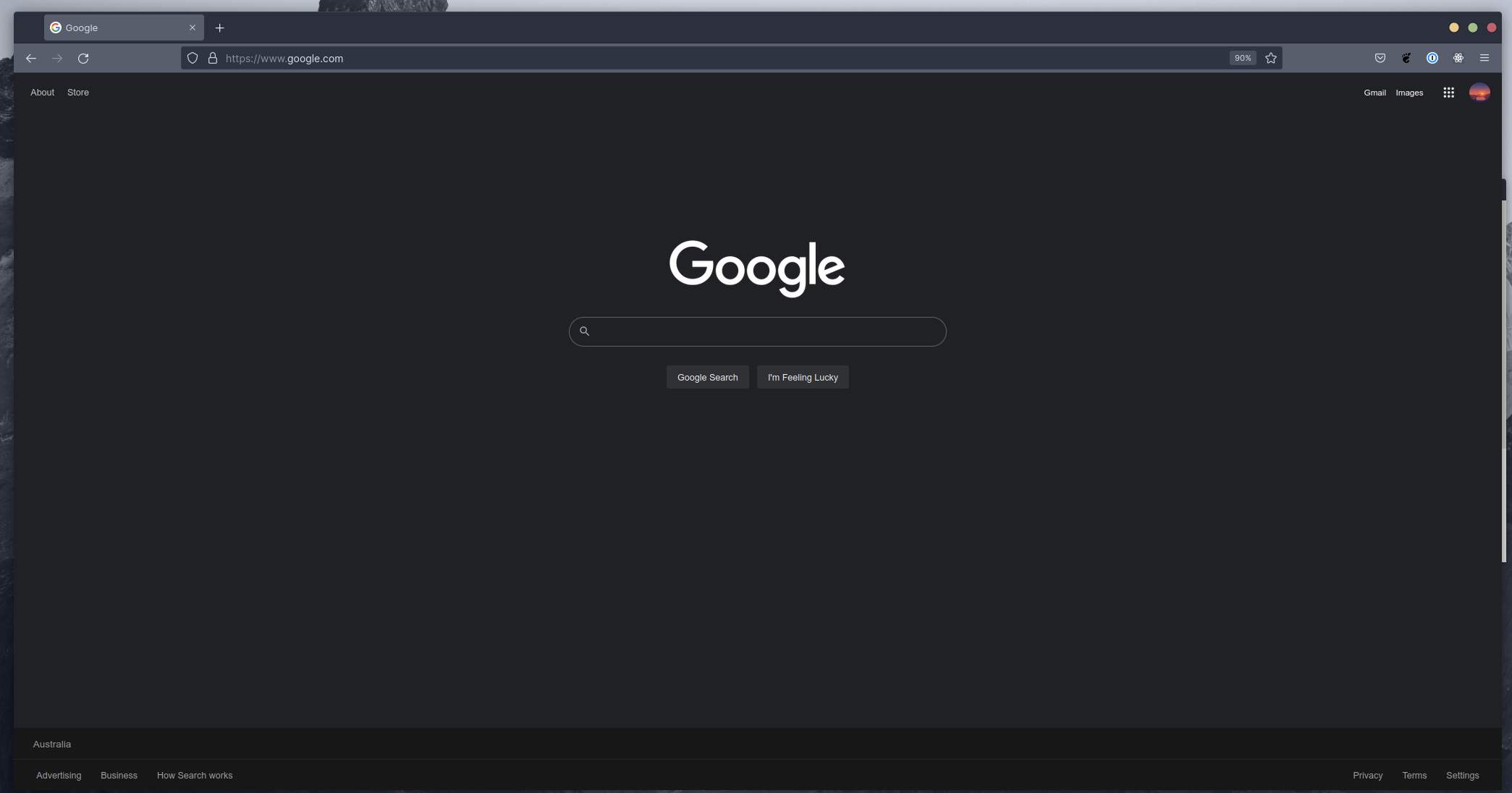The image size is (1512, 793).
Task: Click inside the Google search box
Action: (x=757, y=331)
